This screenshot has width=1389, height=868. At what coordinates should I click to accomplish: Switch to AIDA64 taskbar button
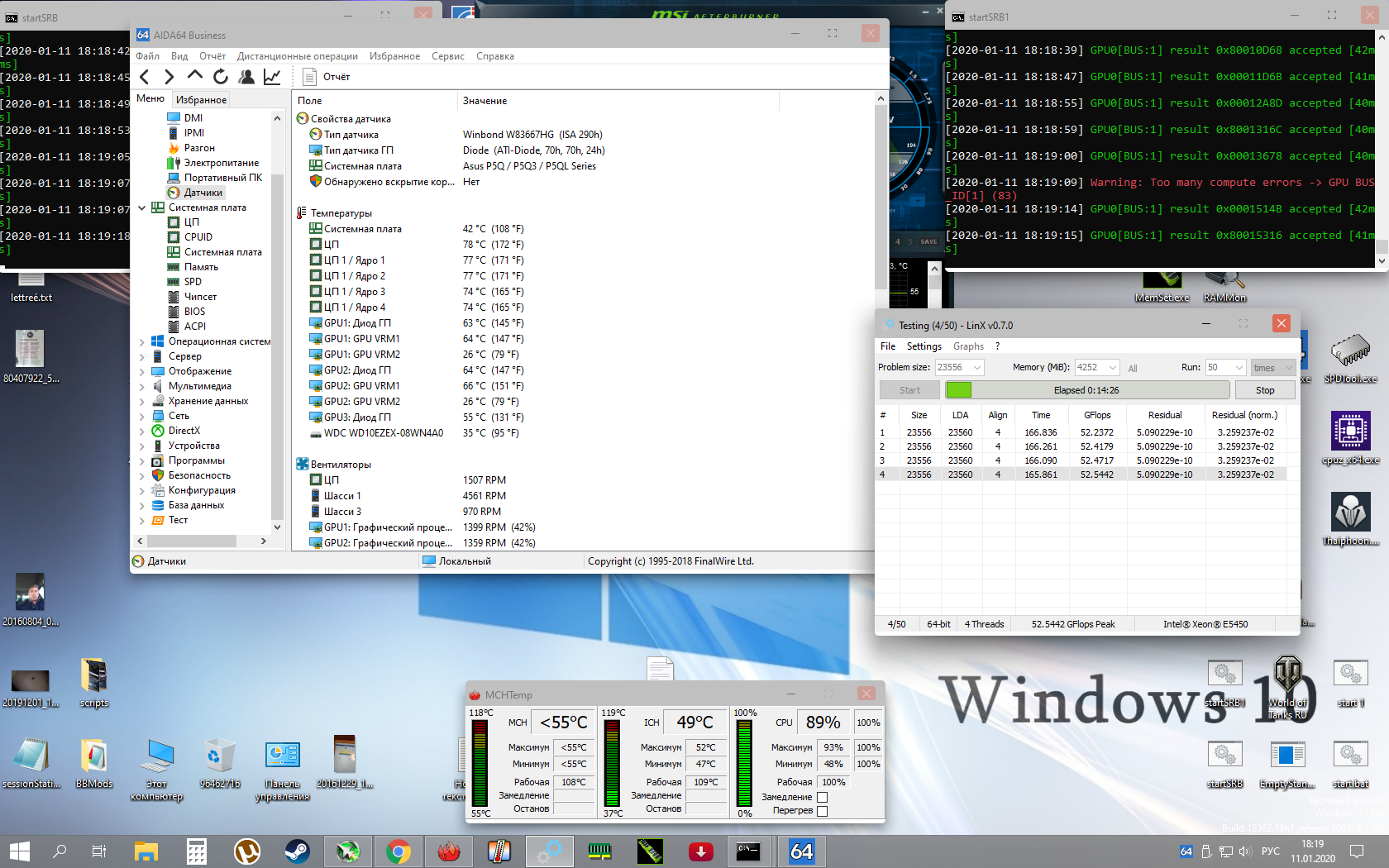coord(801,851)
